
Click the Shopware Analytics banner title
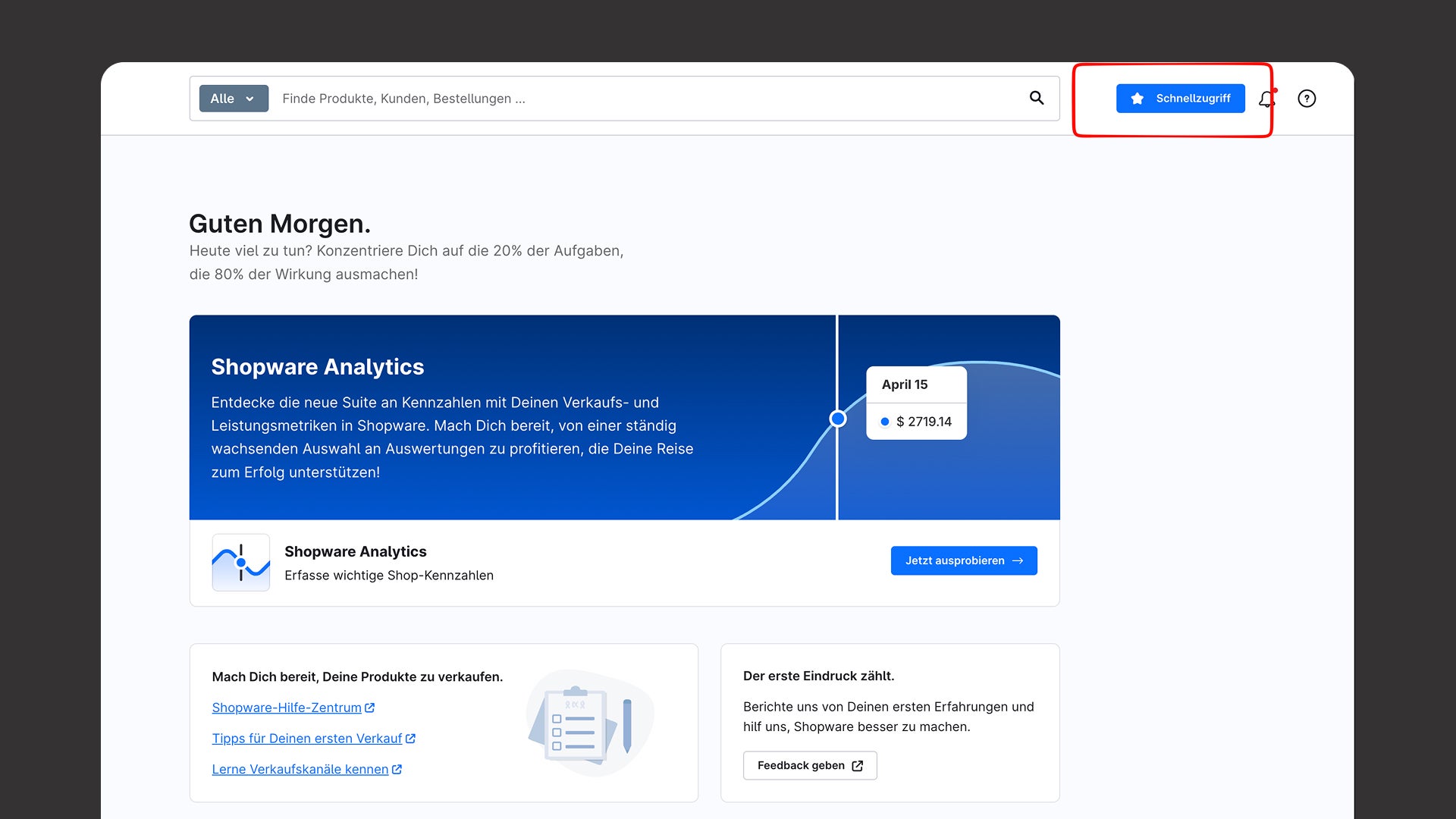coord(318,367)
